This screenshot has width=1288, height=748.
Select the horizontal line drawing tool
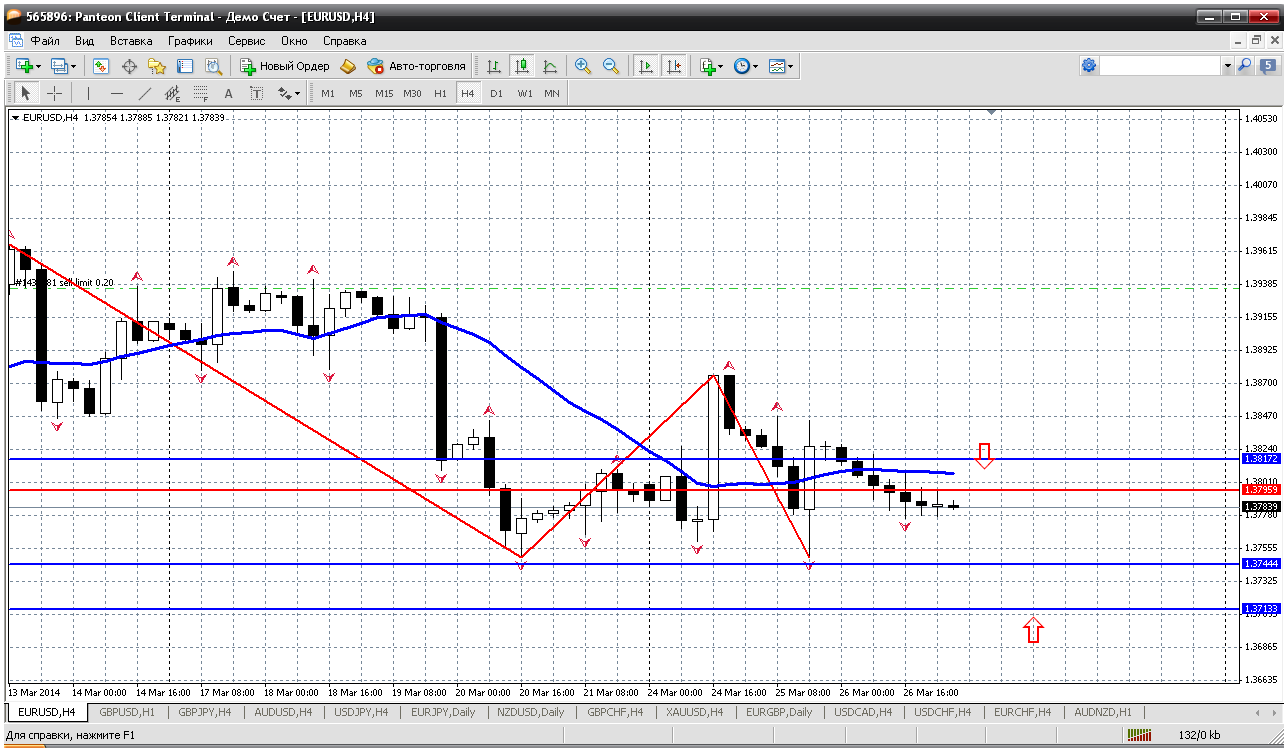(x=117, y=93)
